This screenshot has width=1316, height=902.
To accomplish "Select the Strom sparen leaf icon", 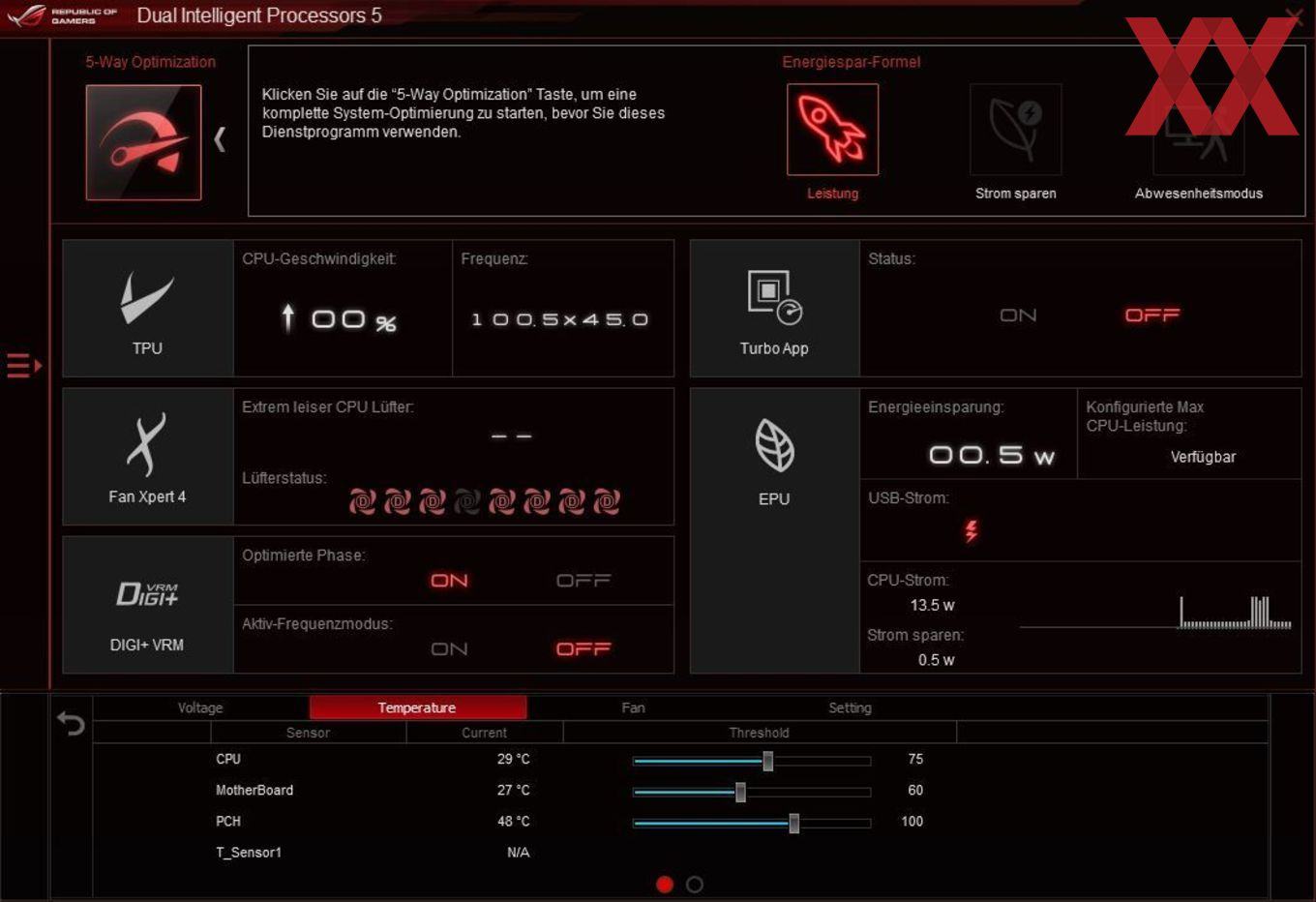I will pyautogui.click(x=1015, y=130).
